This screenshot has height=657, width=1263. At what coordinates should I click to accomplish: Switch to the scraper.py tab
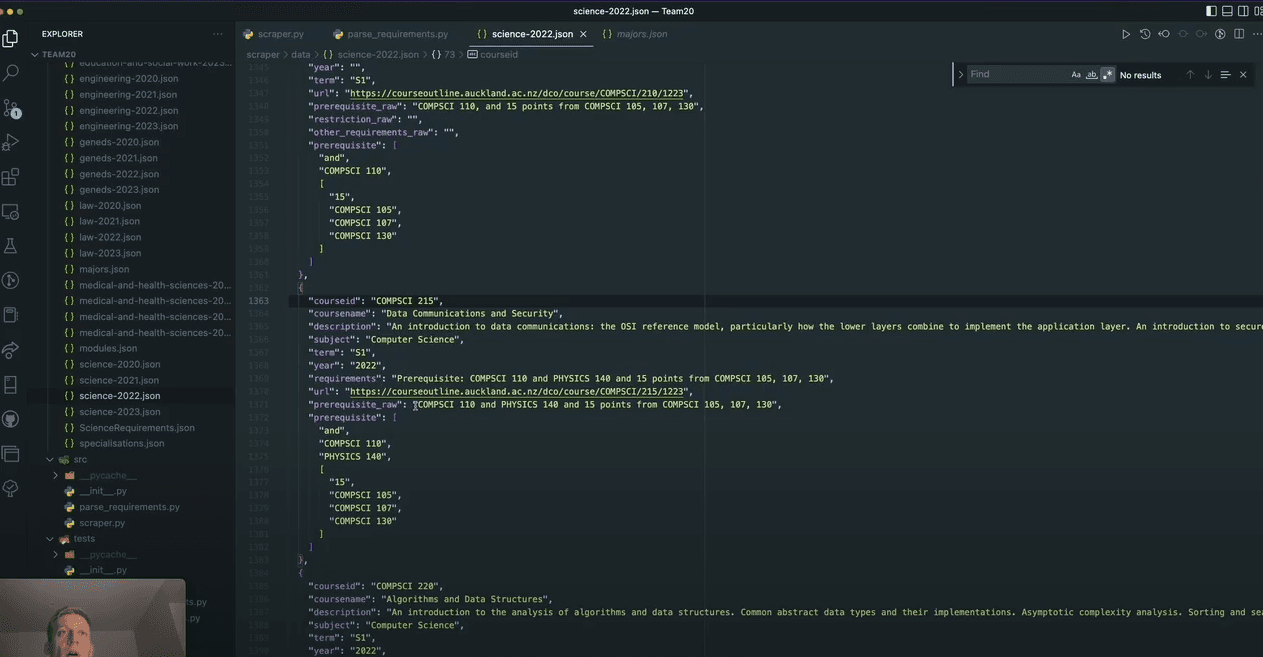pos(280,34)
